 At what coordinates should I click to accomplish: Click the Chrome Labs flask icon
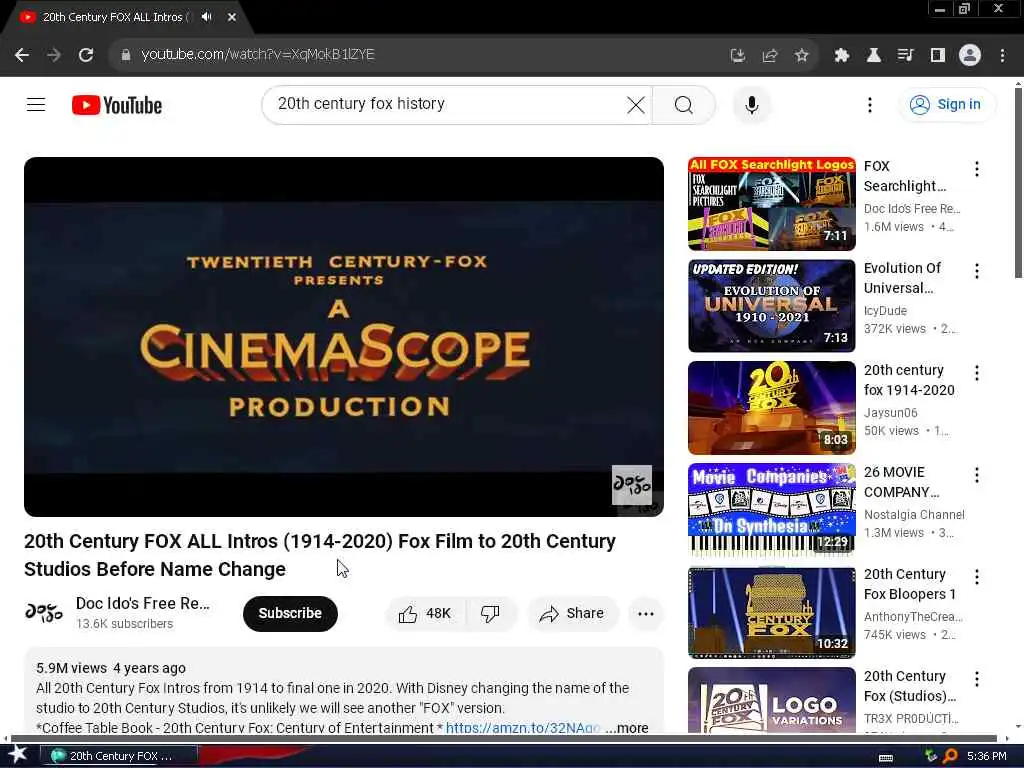[873, 56]
